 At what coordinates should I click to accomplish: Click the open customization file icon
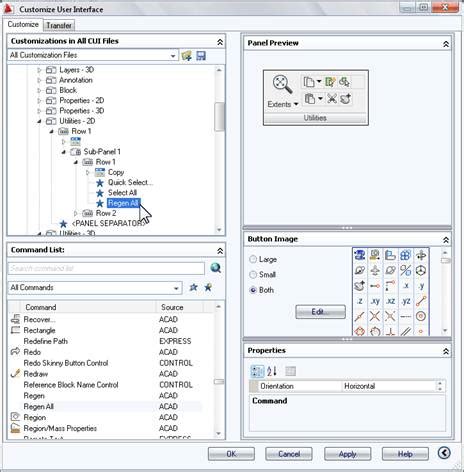187,56
